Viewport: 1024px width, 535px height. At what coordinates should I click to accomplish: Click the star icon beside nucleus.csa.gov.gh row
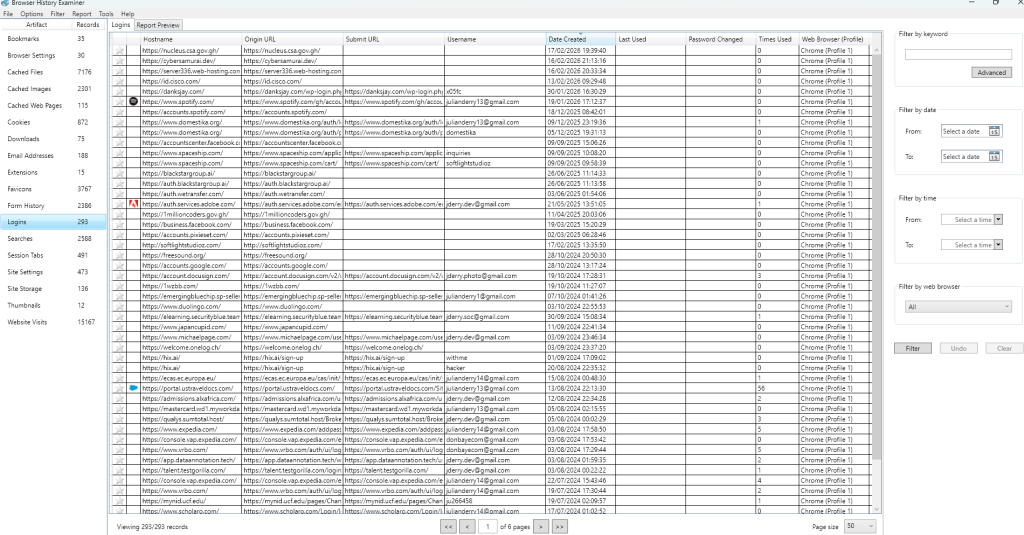click(119, 50)
